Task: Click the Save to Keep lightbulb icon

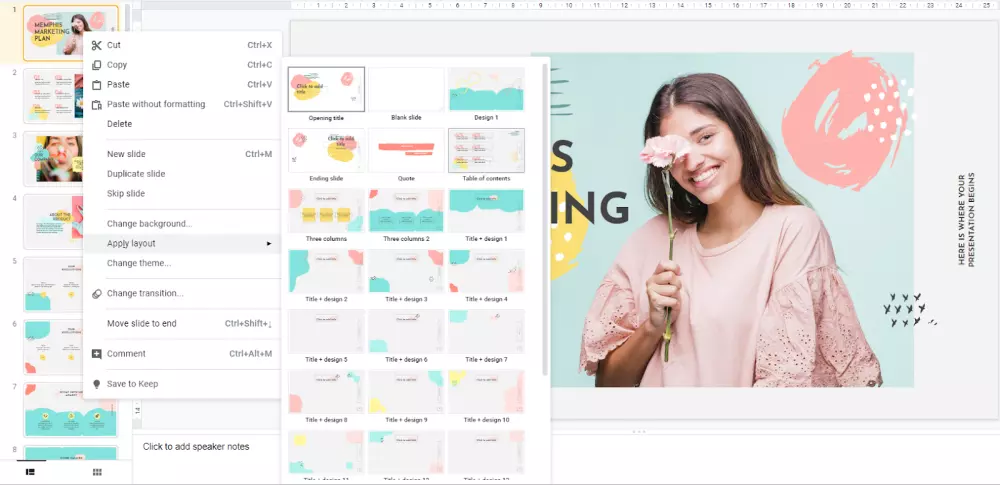Action: (x=96, y=384)
